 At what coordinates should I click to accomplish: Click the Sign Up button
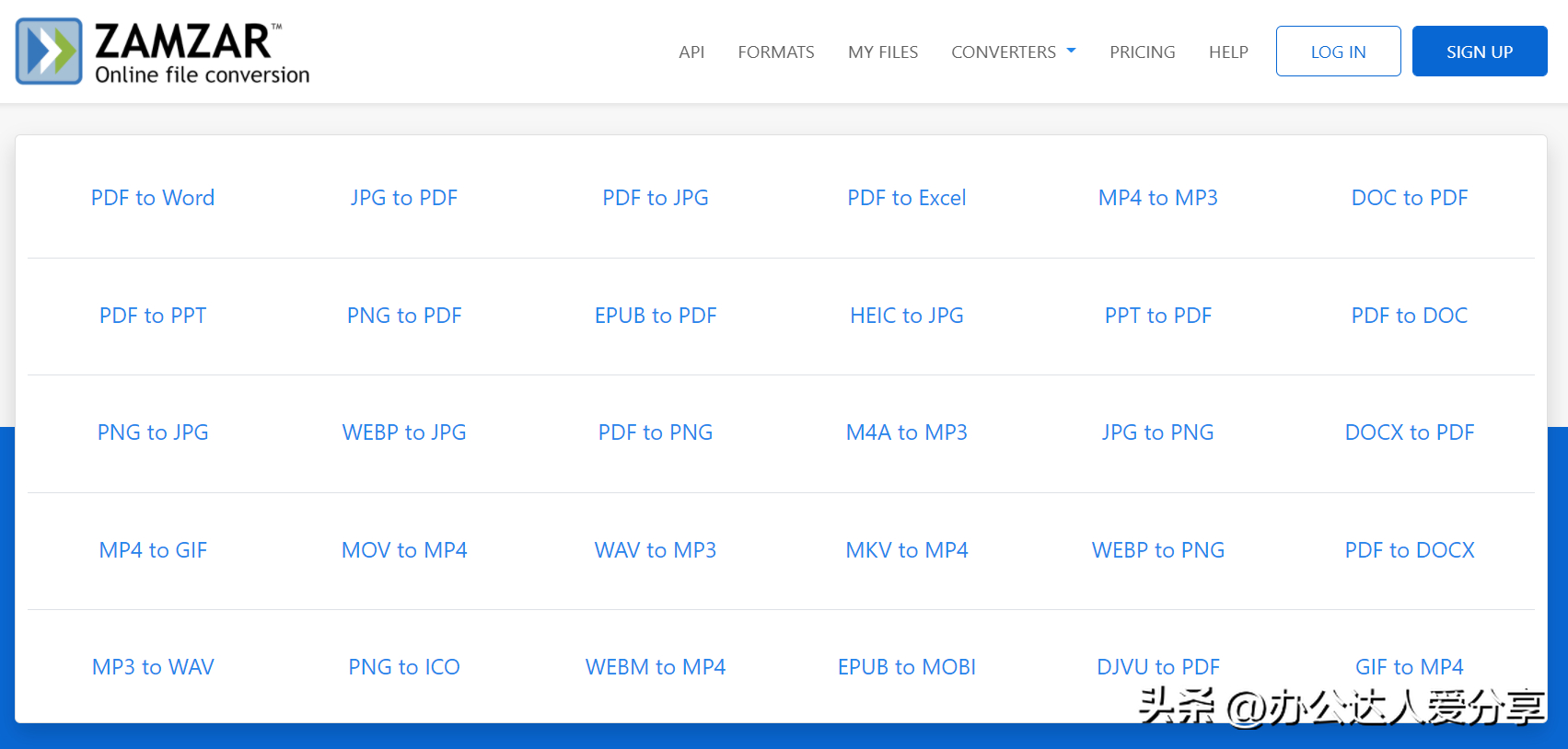click(x=1480, y=52)
